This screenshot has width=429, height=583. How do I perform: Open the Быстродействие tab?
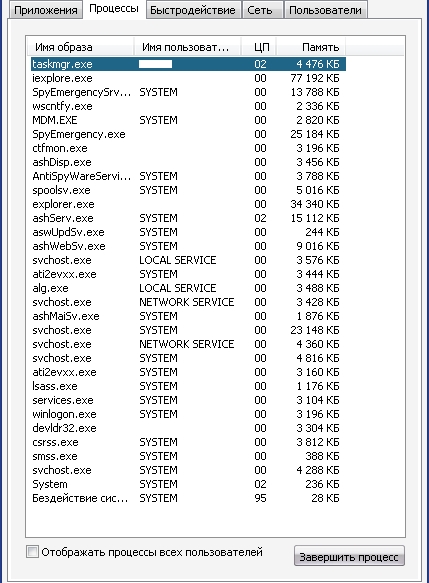pyautogui.click(x=193, y=10)
